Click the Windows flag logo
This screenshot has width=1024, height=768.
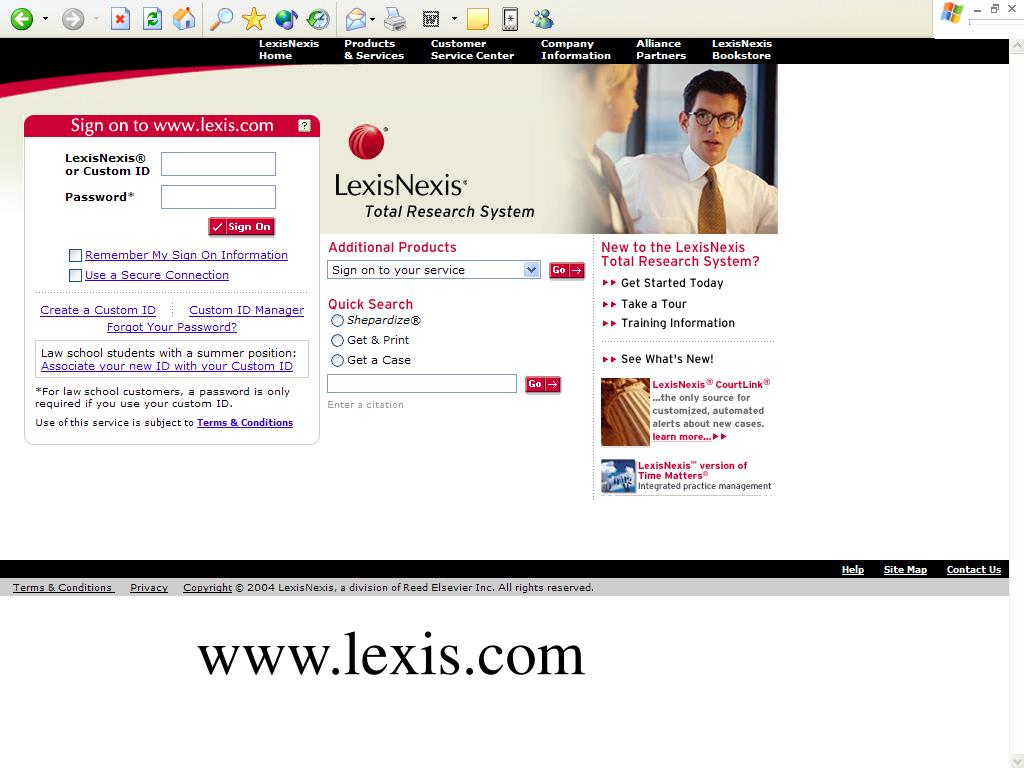(x=952, y=13)
